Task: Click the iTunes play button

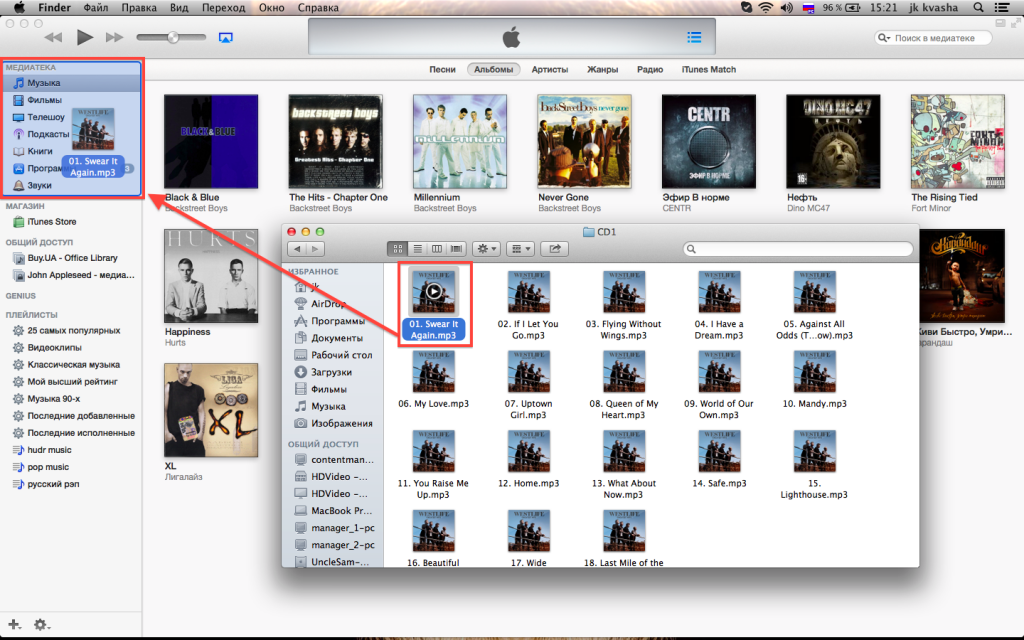Action: click(x=84, y=37)
